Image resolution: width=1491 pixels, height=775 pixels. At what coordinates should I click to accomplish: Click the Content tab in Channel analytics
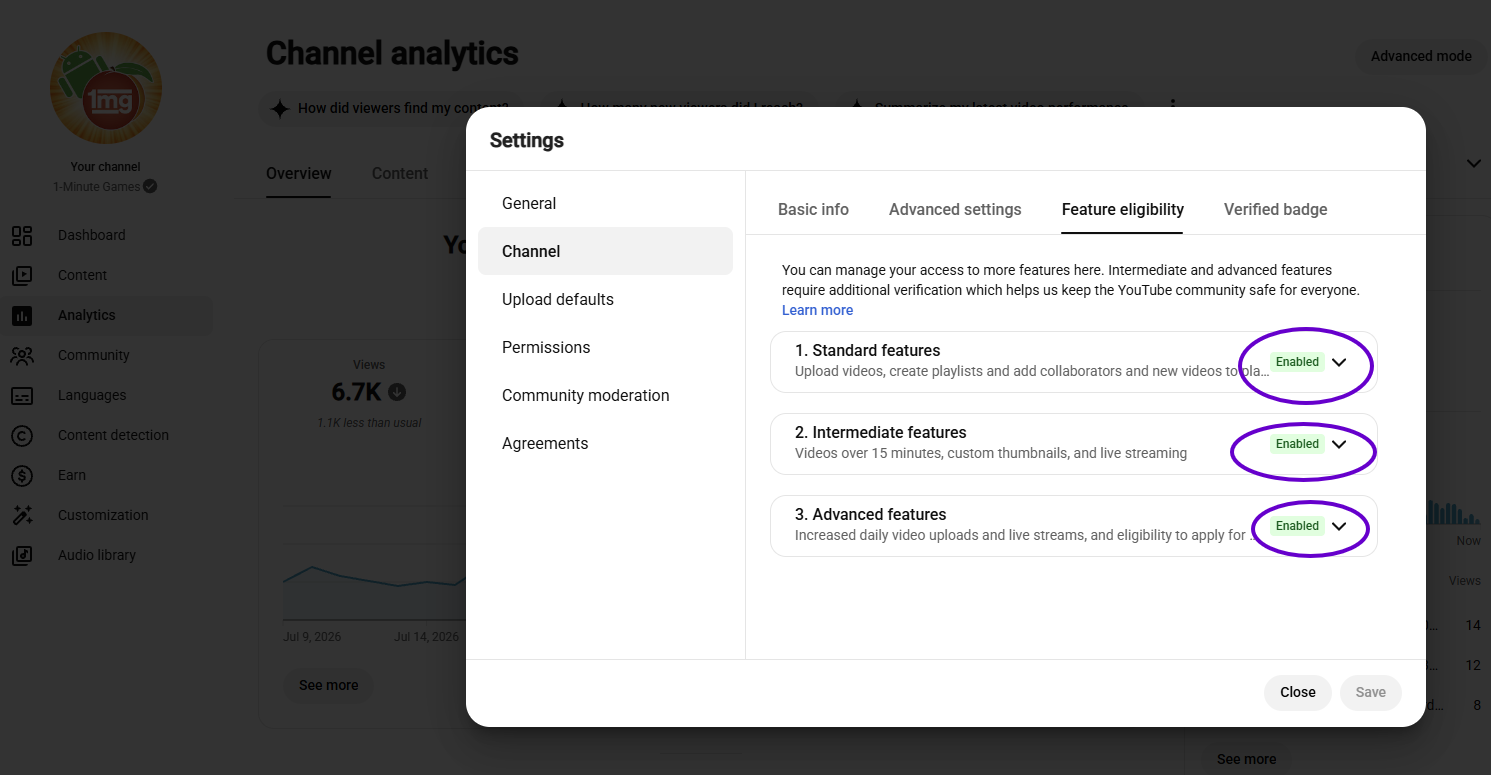click(x=400, y=173)
